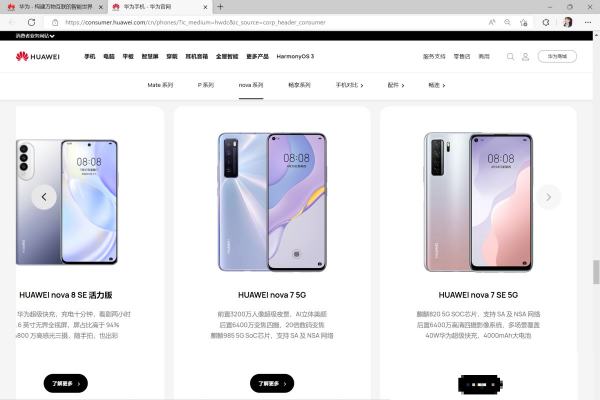Click learn more under nova 7 5G
The width and height of the screenshot is (600, 400).
point(272,383)
